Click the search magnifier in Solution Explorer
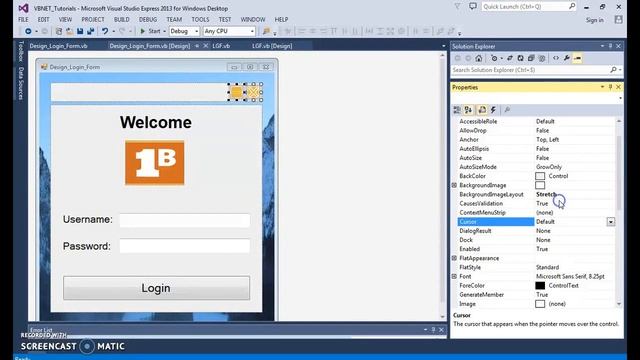This screenshot has height=360, width=640. tap(613, 70)
